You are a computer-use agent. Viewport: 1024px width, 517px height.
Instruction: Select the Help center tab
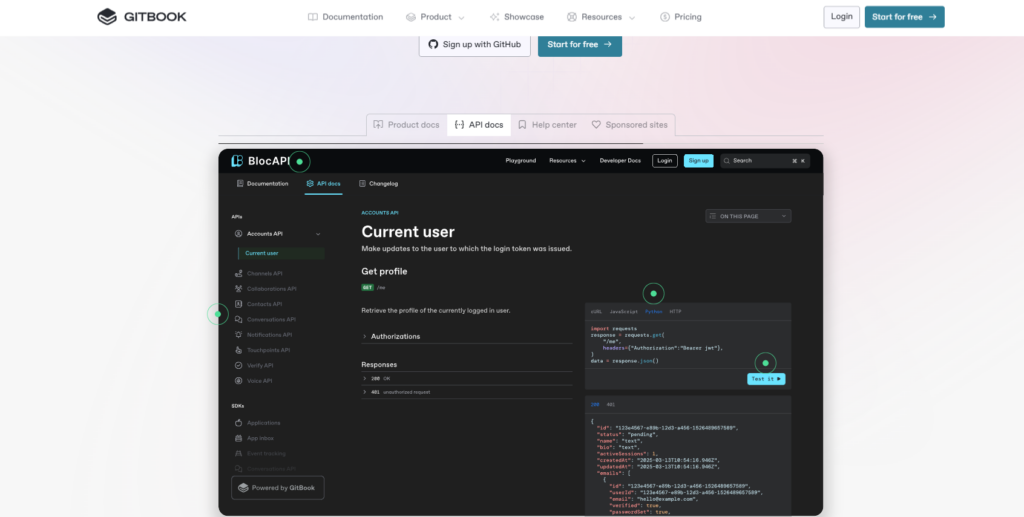click(x=547, y=125)
